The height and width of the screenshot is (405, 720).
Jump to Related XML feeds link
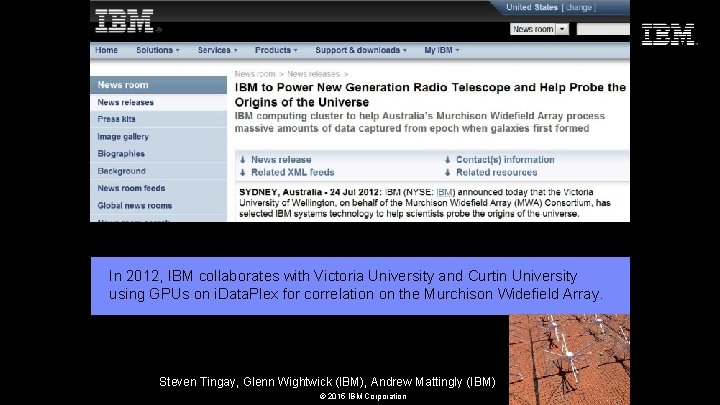(292, 173)
